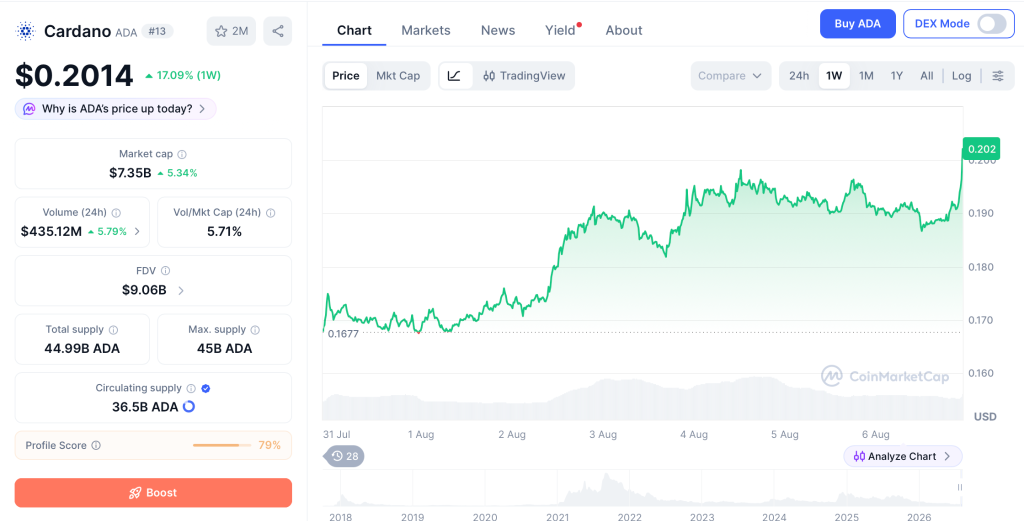Show Circulating supply info icon
Image resolution: width=1024 pixels, height=521 pixels.
tap(191, 388)
